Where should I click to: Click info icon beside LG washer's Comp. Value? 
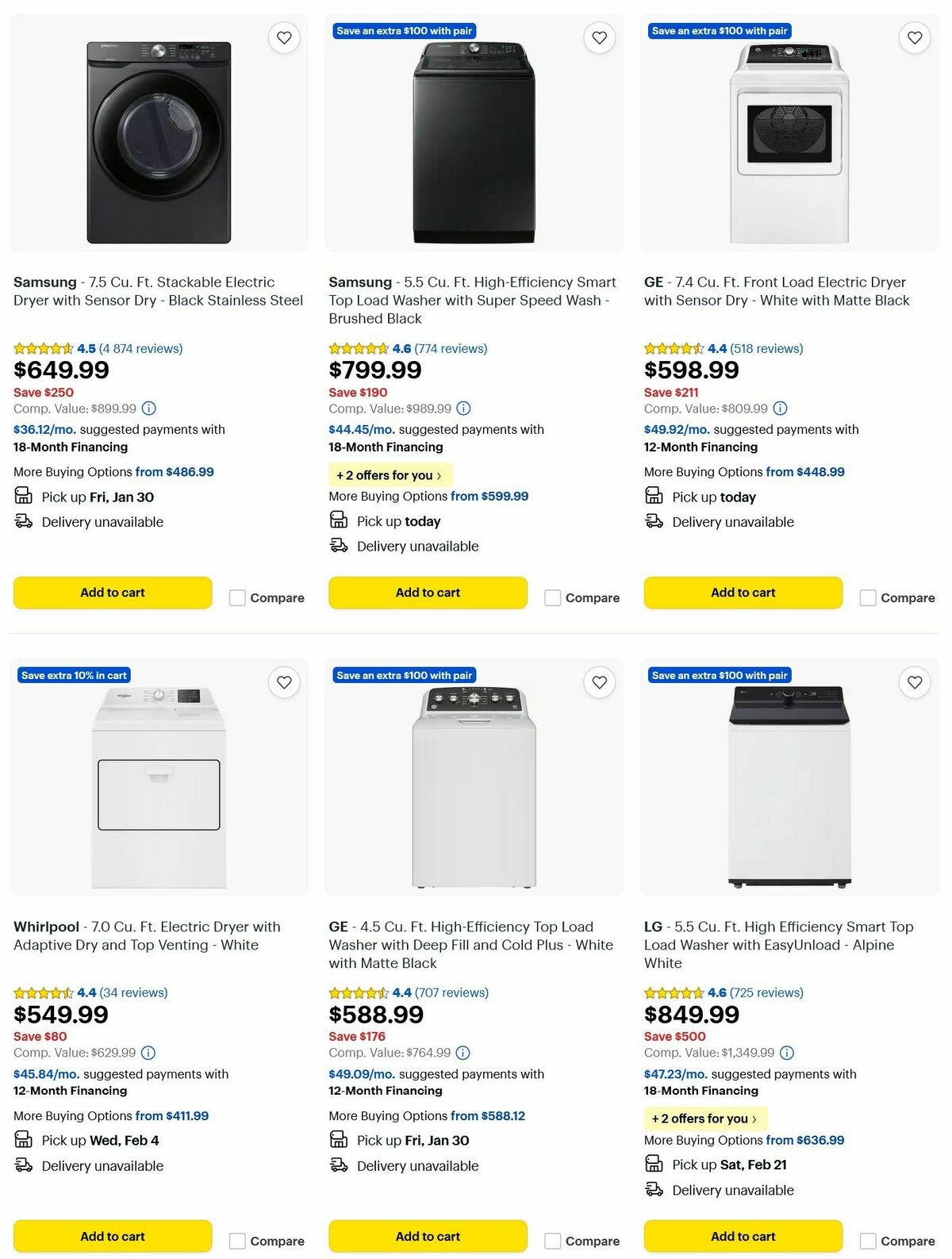point(786,1053)
